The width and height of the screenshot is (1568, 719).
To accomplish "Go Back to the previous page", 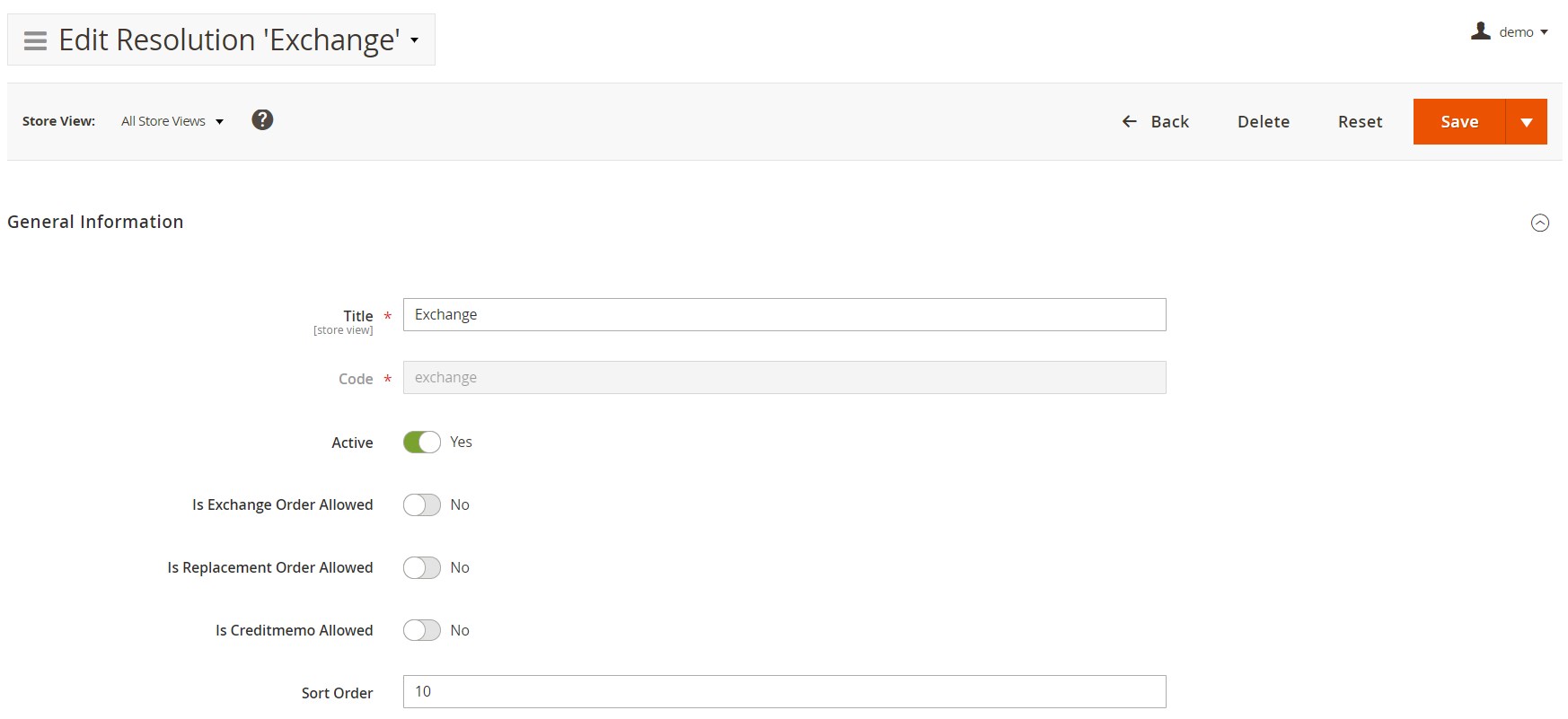I will (1156, 122).
